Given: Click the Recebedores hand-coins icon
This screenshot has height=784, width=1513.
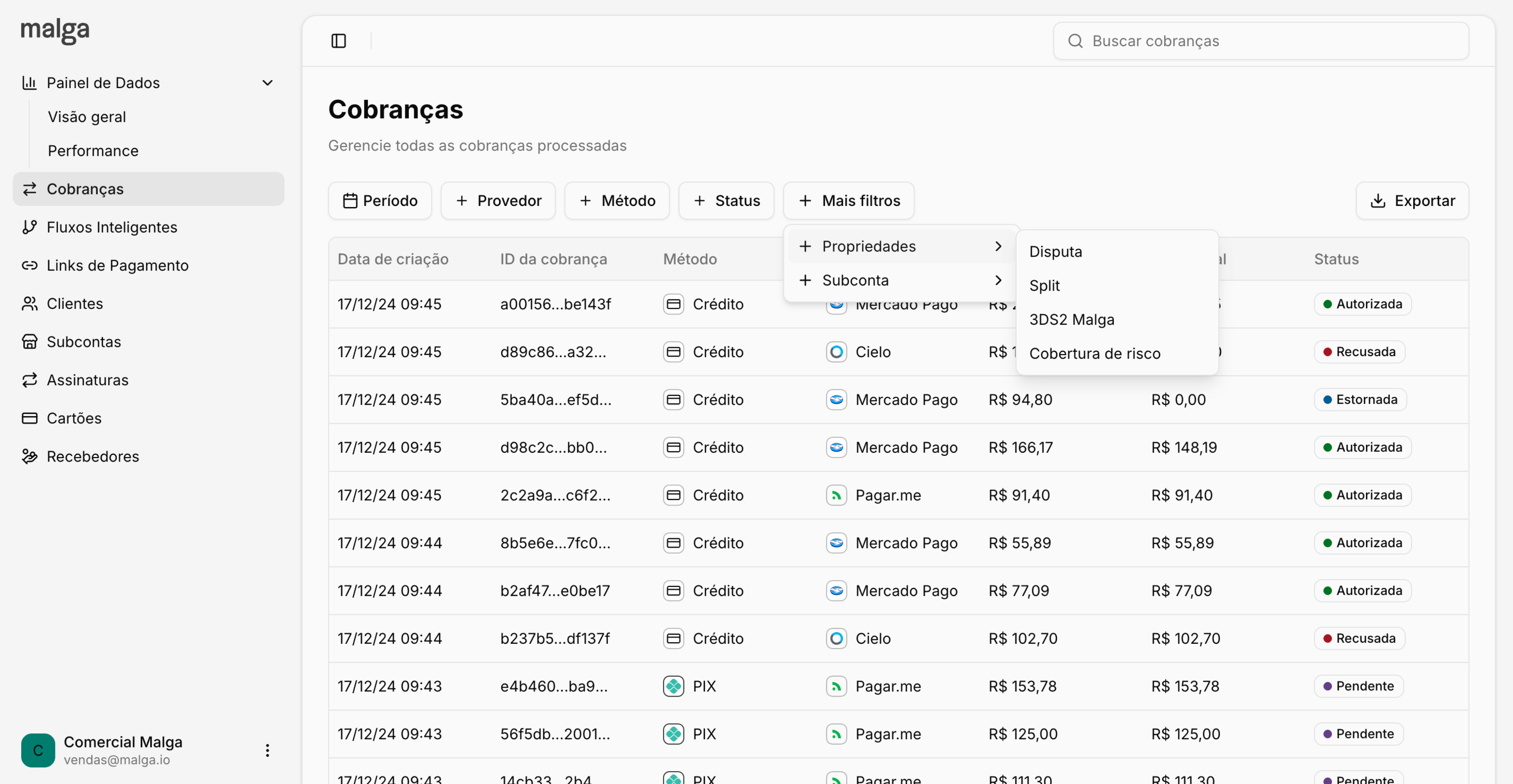Looking at the screenshot, I should tap(29, 456).
